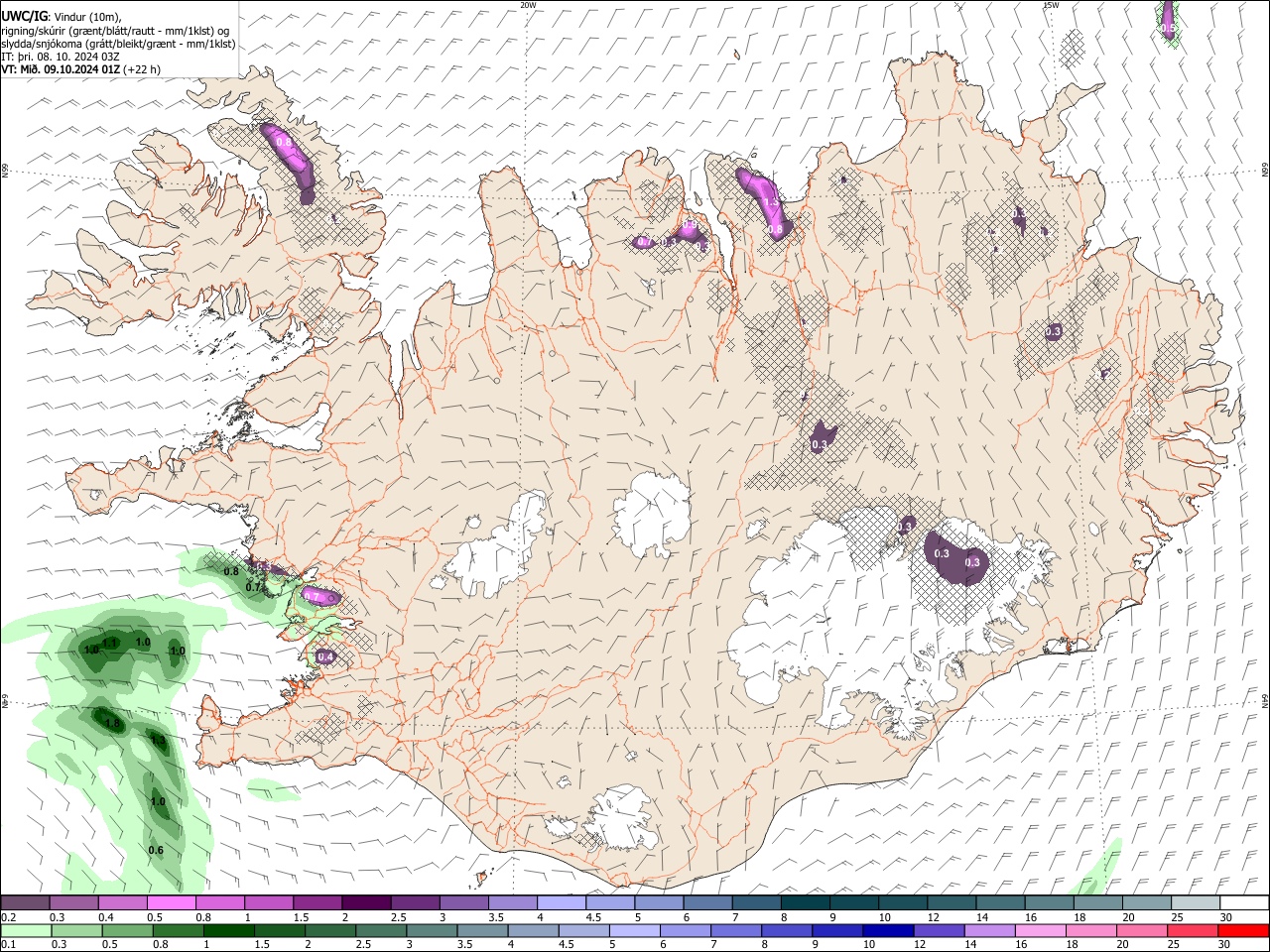Viewport: 1270px width, 952px height.
Task: Click the '1.3' rain value in green offshore band
Action: pos(157,740)
